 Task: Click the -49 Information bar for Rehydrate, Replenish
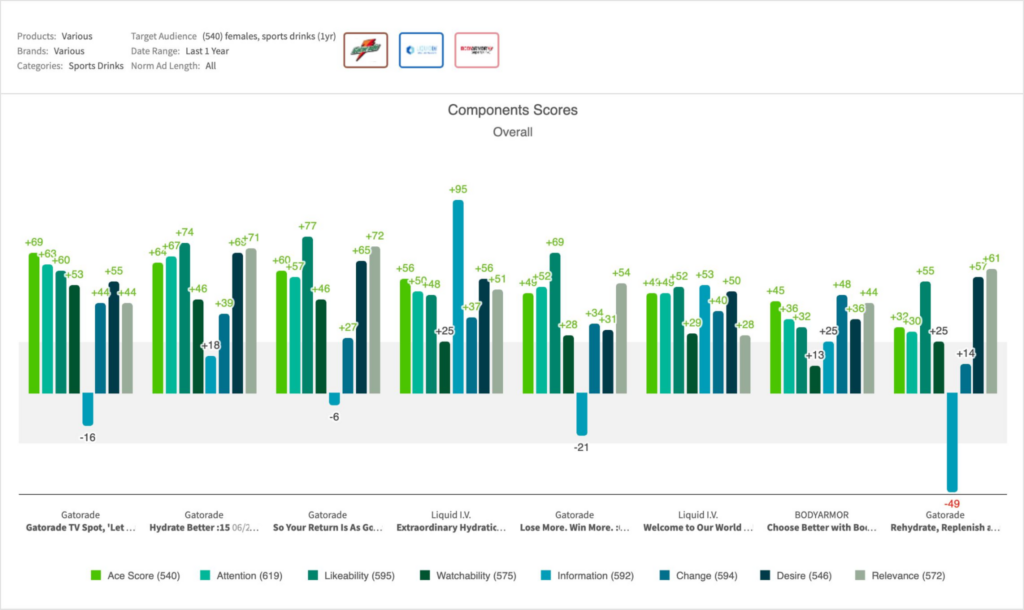952,442
